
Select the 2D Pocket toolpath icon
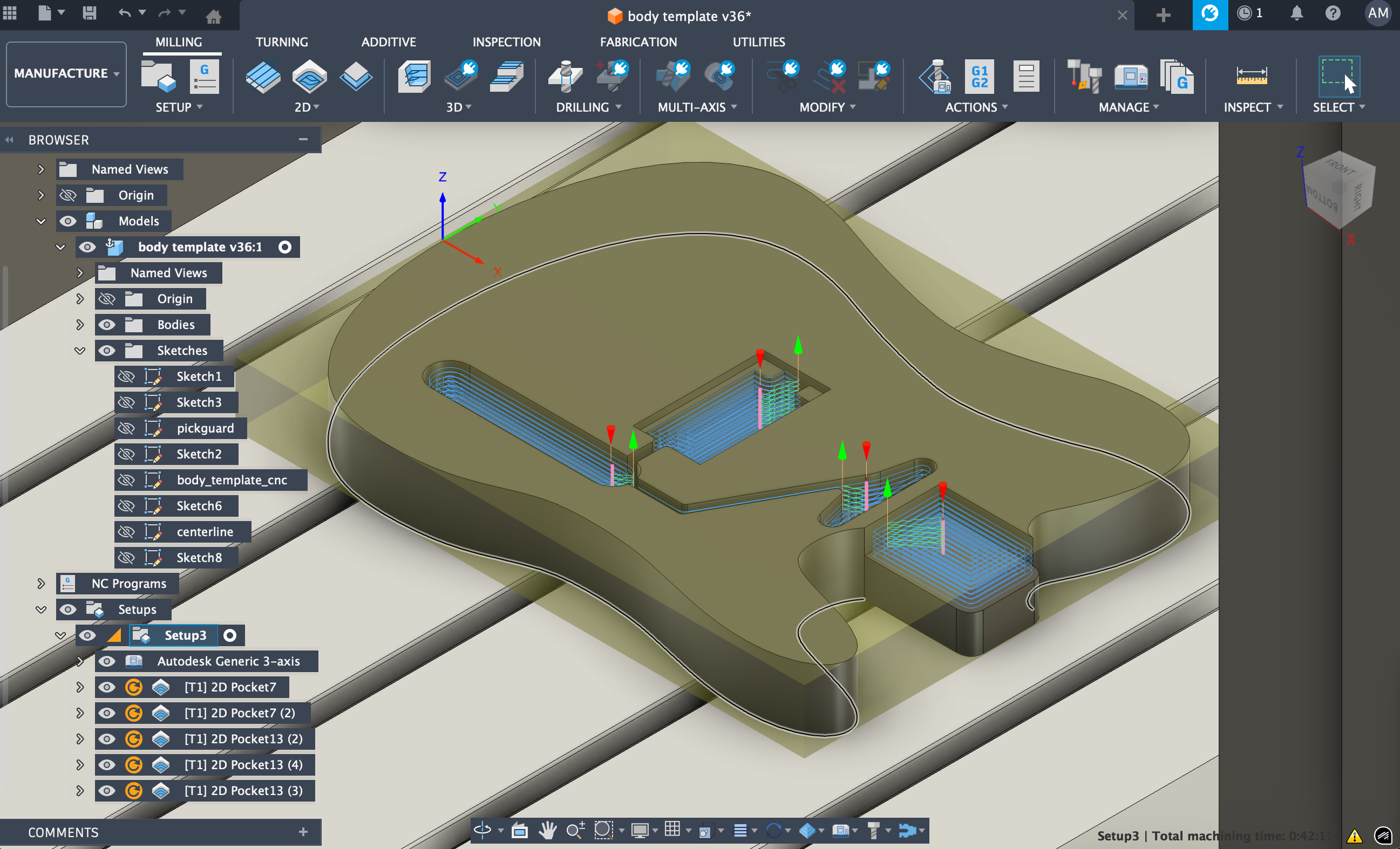[x=309, y=77]
